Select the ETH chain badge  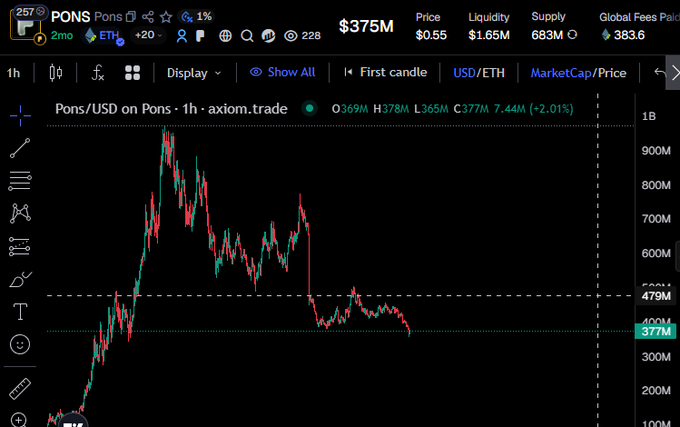[x=103, y=35]
